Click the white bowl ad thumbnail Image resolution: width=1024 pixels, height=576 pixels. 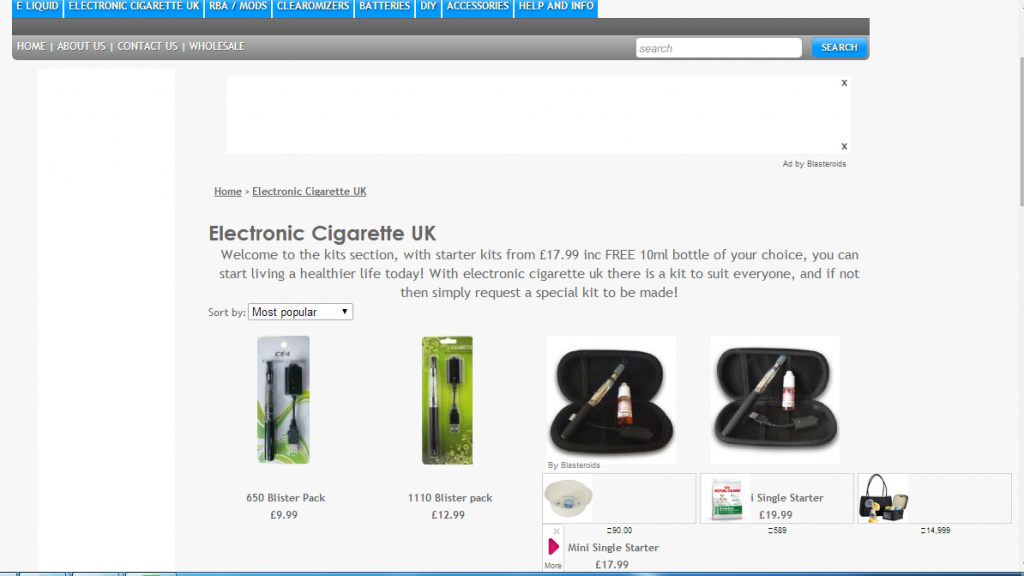[568, 498]
